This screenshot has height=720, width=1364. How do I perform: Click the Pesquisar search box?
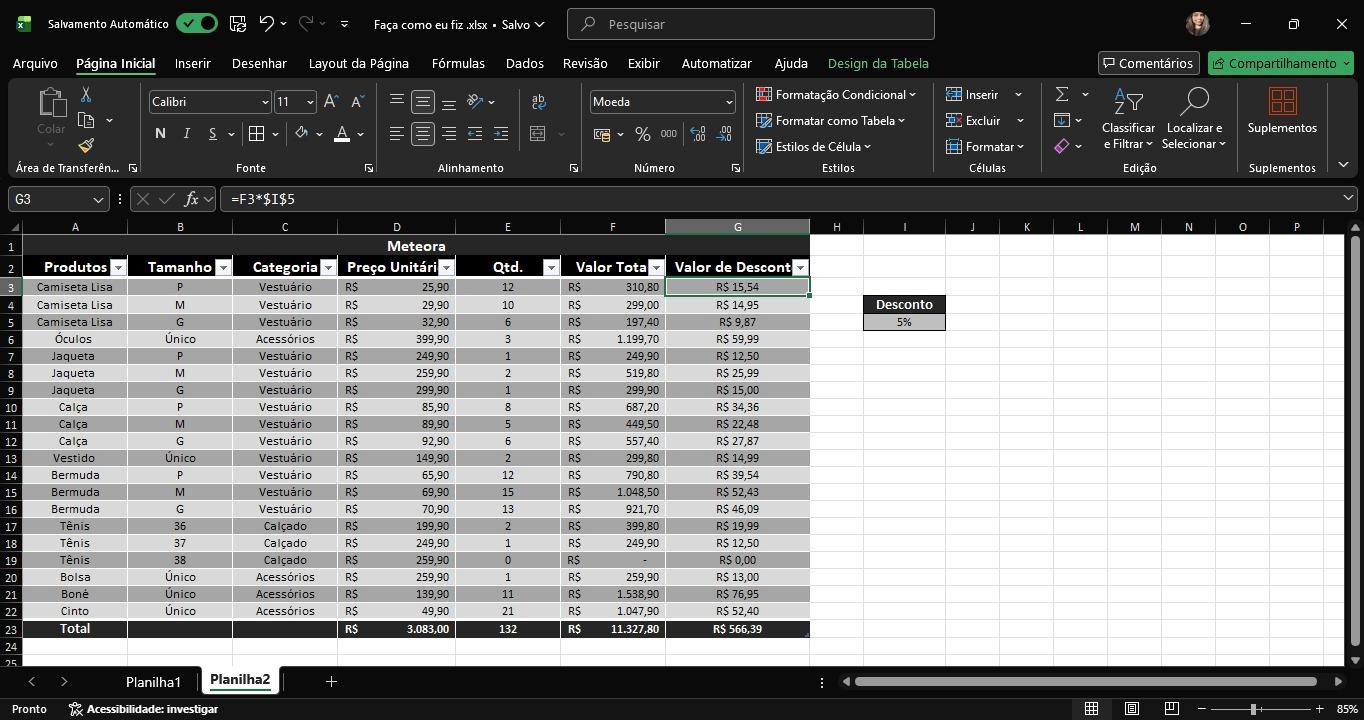750,23
